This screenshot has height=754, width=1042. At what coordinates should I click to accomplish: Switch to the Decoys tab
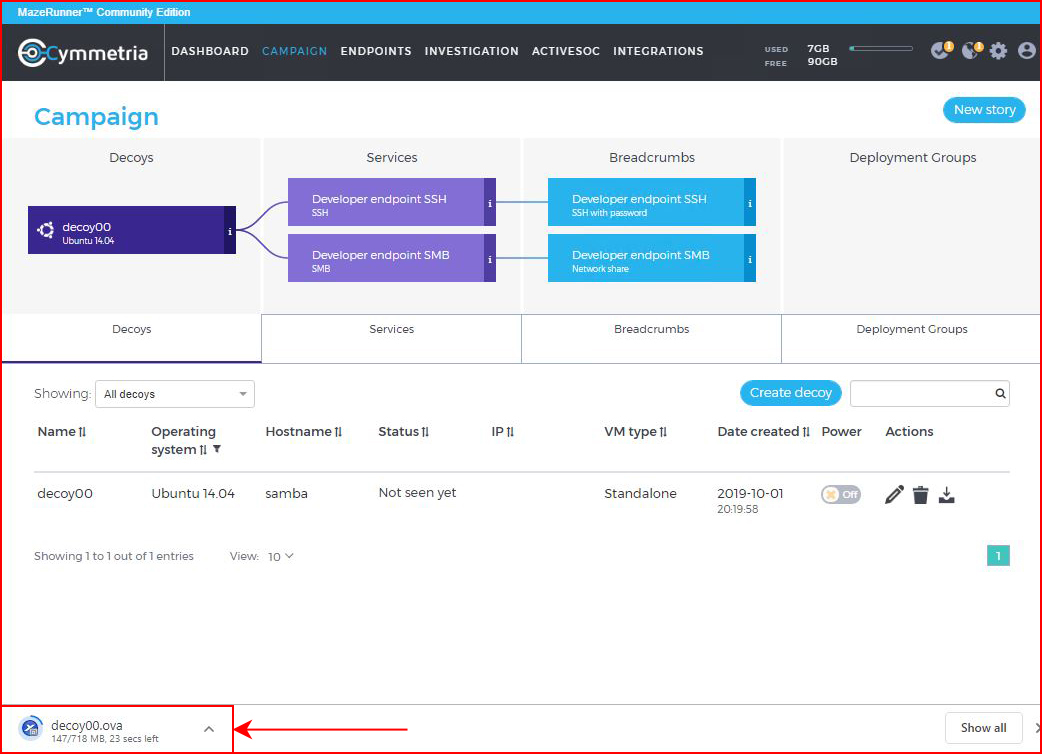[132, 338]
